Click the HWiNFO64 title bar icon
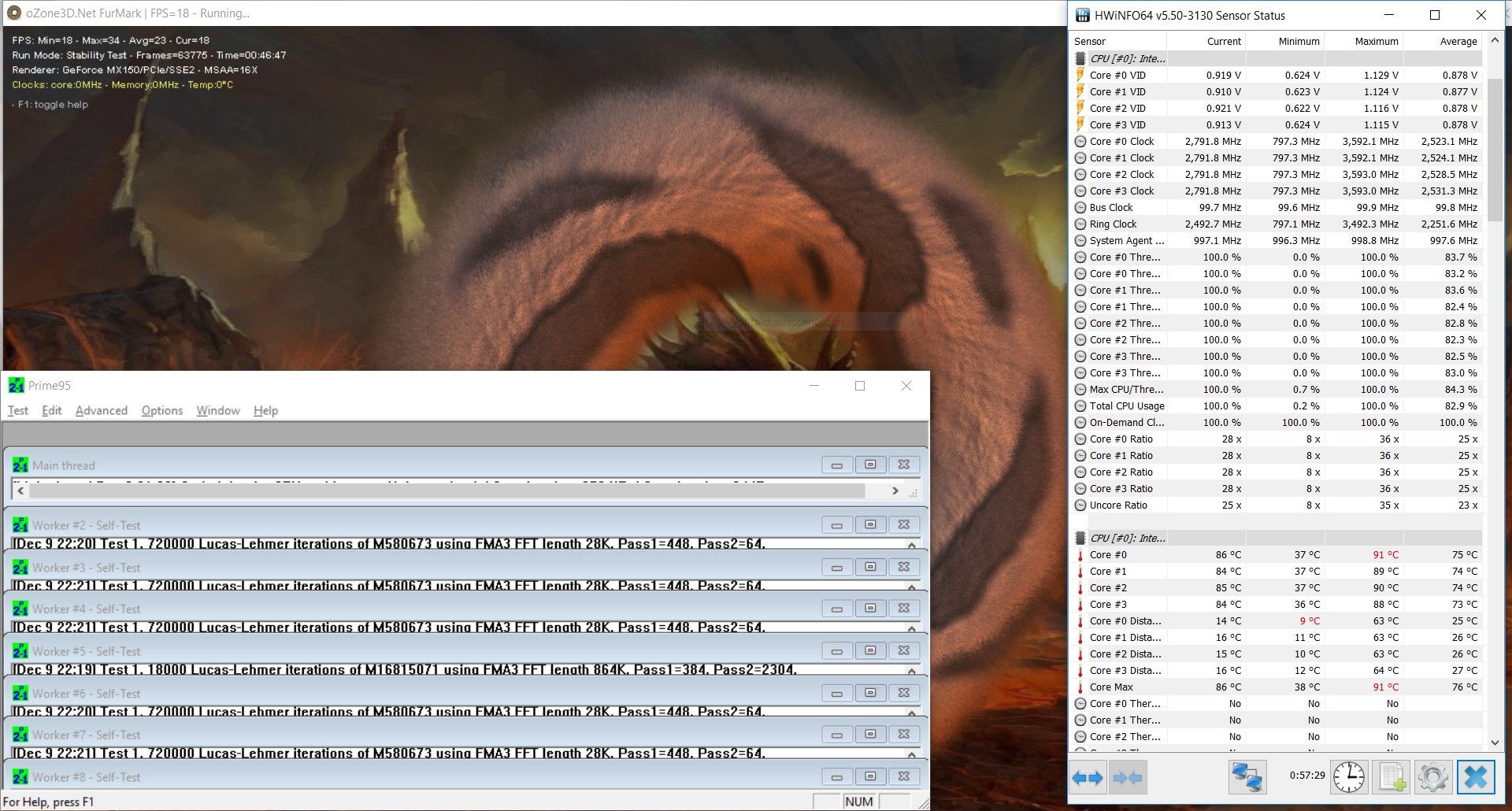 click(1083, 15)
